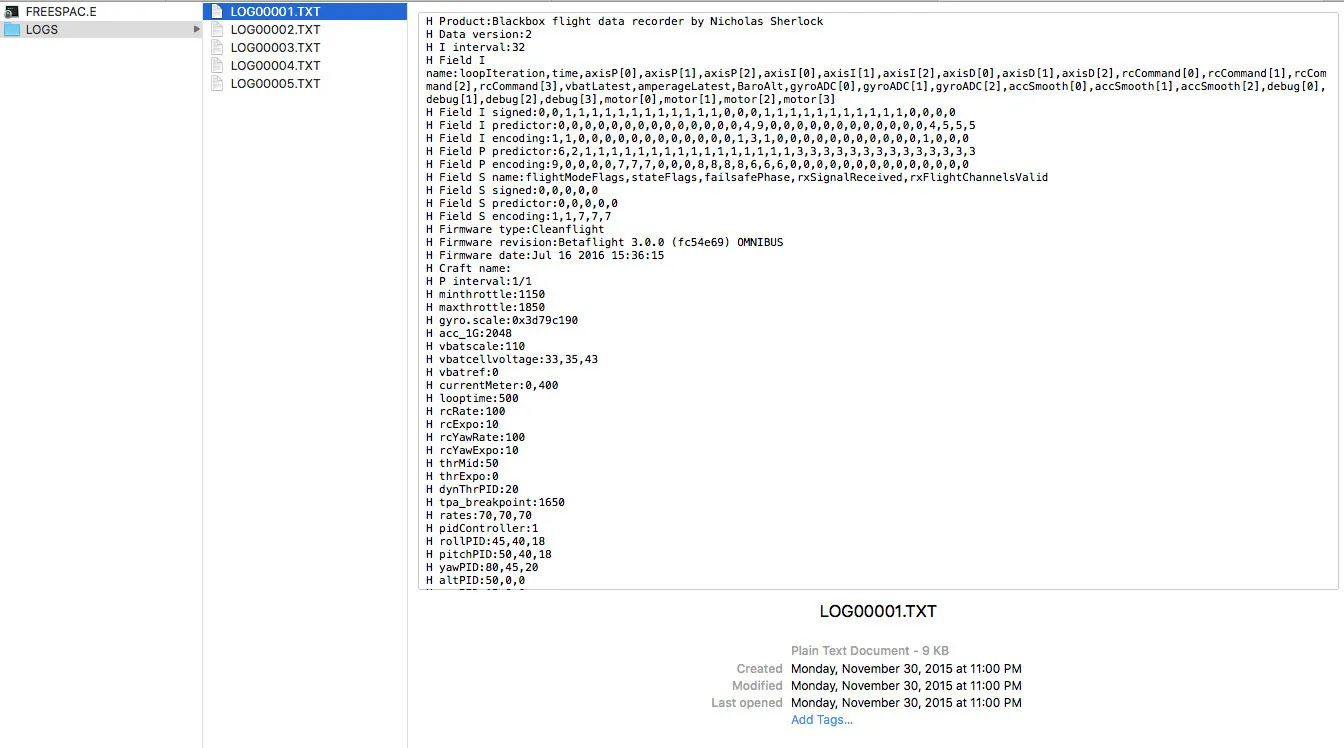
Task: Open the Add Tags… link
Action: (x=821, y=720)
